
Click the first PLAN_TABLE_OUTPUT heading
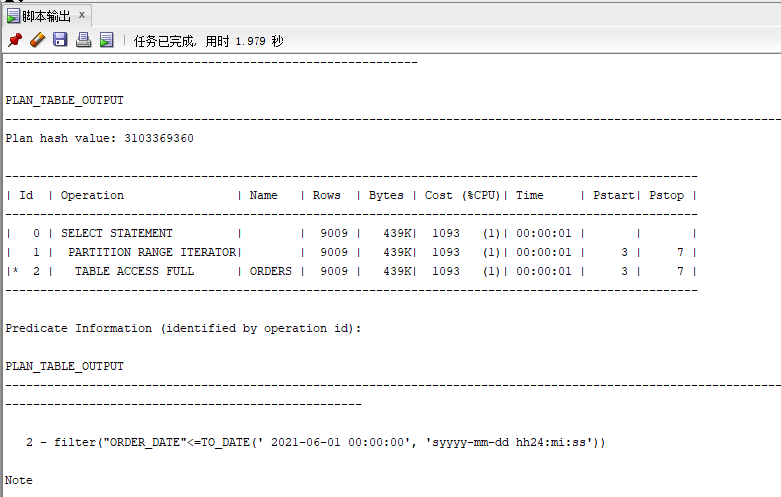(x=64, y=100)
